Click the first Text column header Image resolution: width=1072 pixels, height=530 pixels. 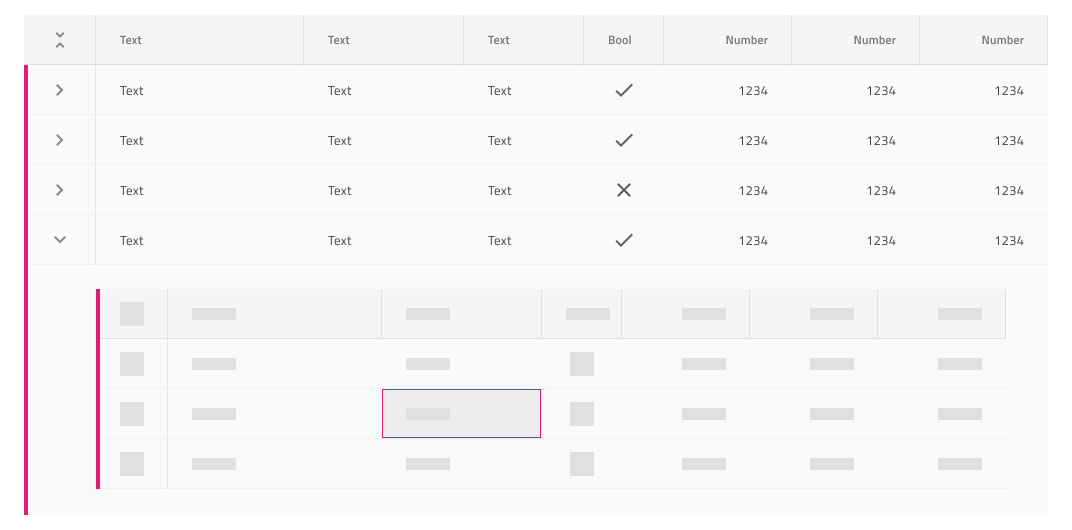131,40
